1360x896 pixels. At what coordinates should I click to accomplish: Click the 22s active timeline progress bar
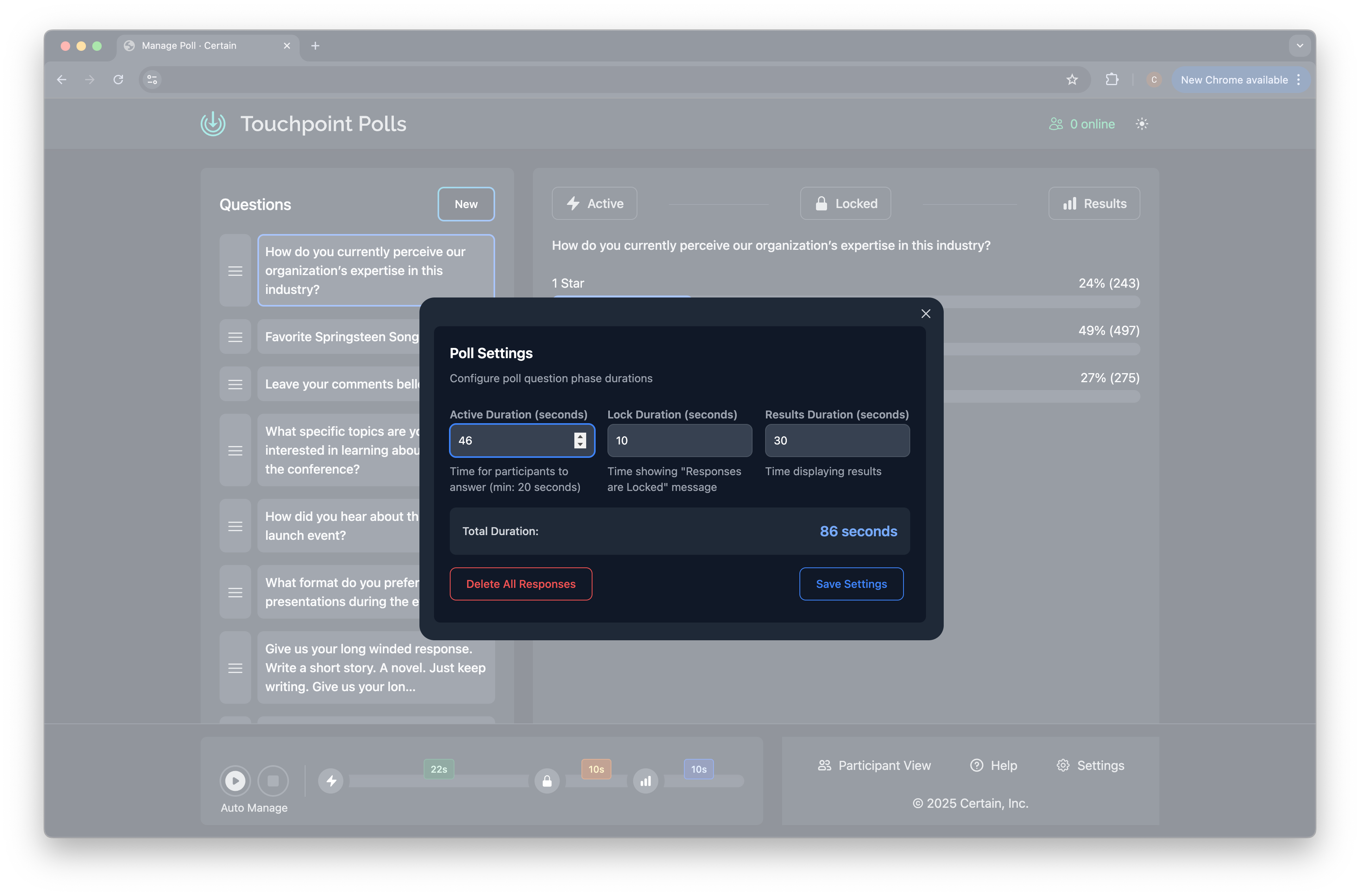[438, 781]
